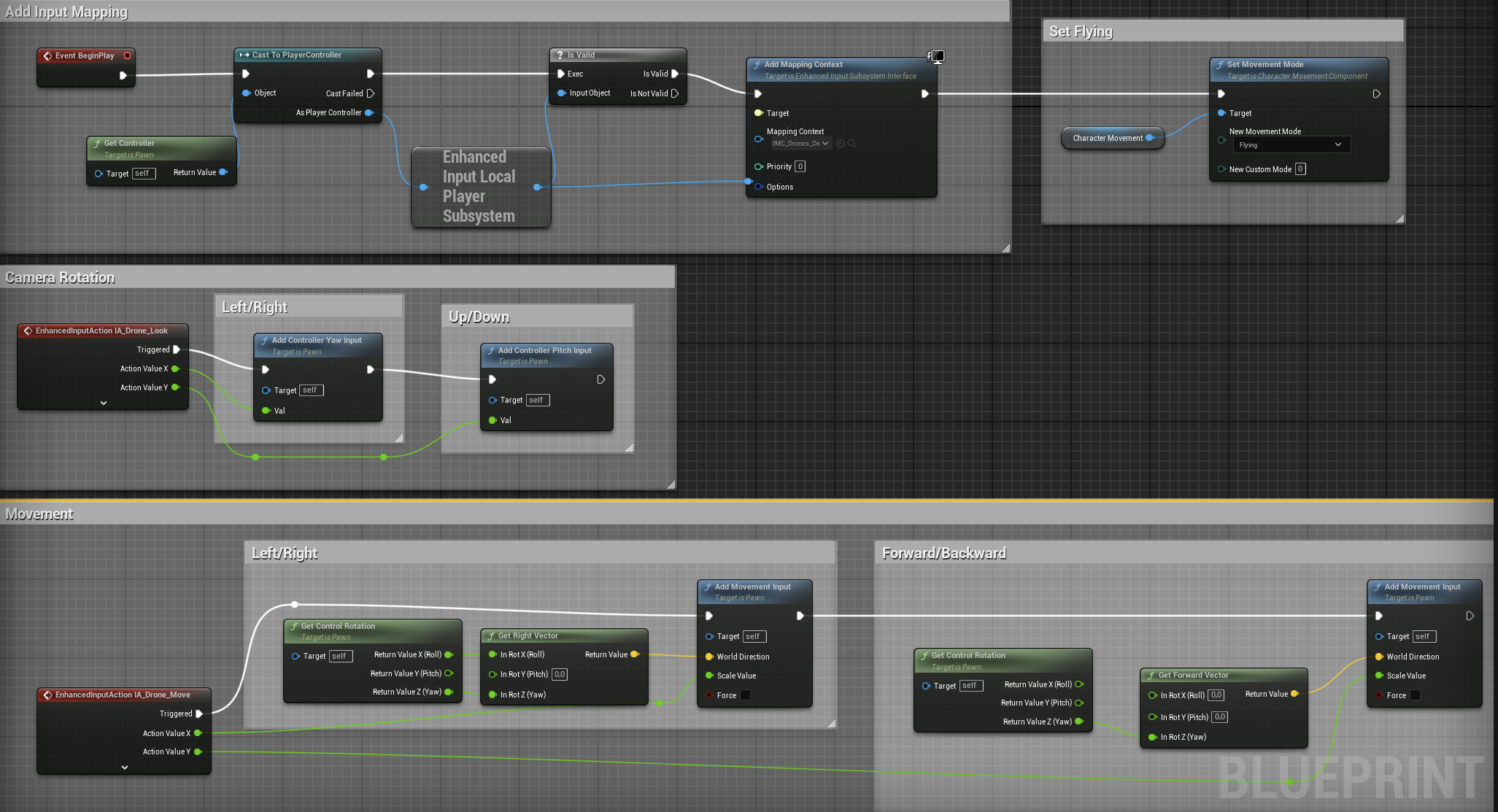Expand hidden pins on the IA_Drone_Look node
1498x812 pixels.
tap(104, 403)
